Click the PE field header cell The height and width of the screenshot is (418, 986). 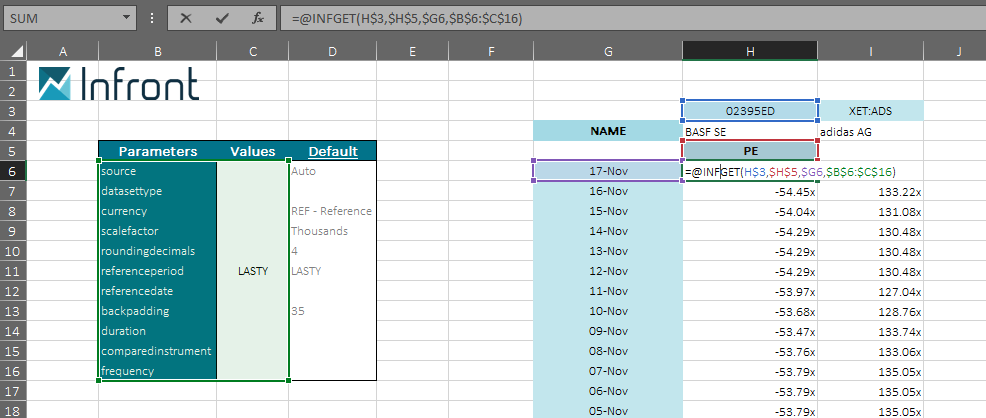(749, 151)
